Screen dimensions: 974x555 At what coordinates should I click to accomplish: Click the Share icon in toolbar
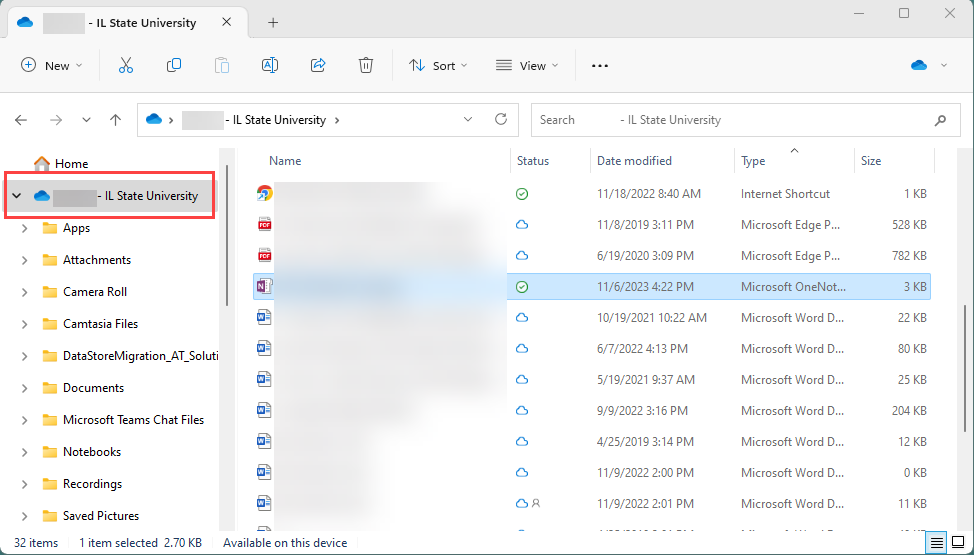coord(318,65)
